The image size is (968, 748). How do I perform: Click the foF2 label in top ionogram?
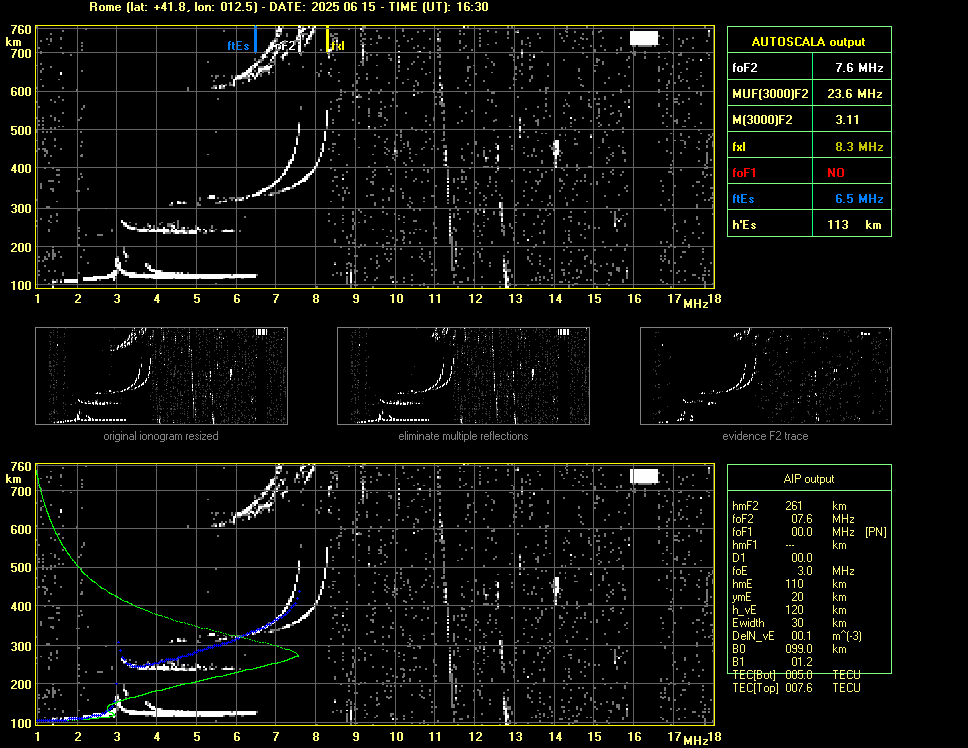pos(285,46)
